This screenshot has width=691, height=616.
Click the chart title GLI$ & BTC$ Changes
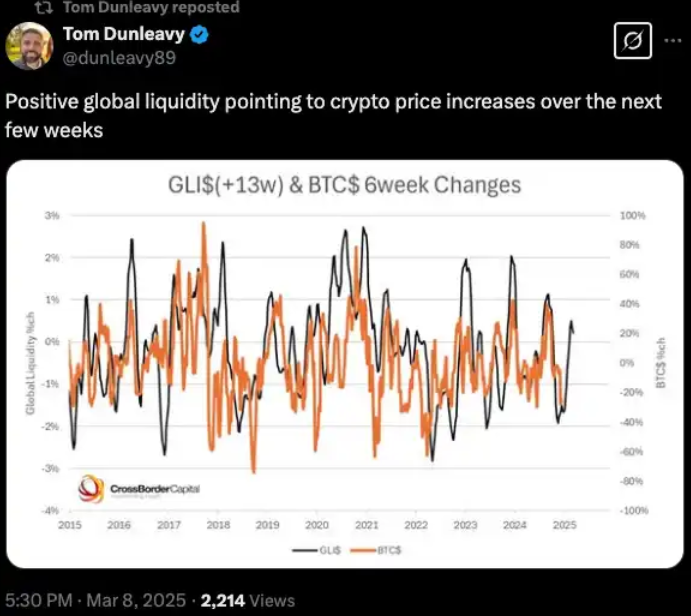click(x=345, y=185)
